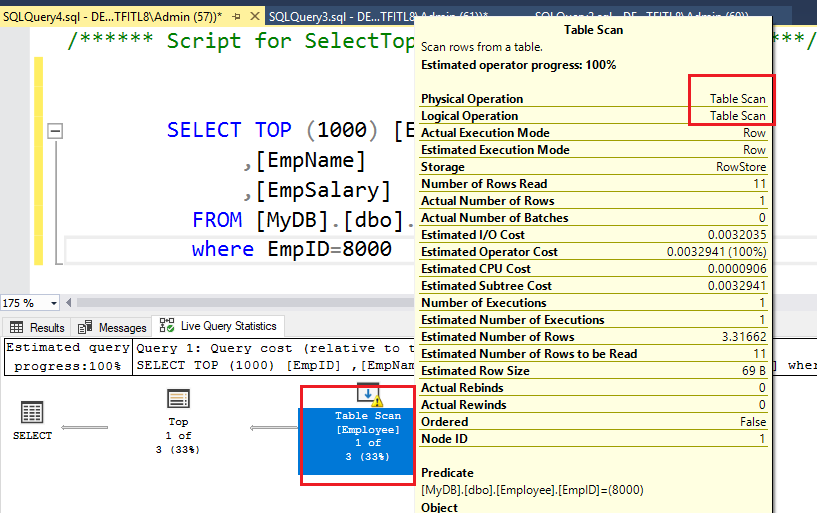Click the 'Estimated Number of Rows to be Read' row
Screen dimensions: 817x513
coord(593,354)
